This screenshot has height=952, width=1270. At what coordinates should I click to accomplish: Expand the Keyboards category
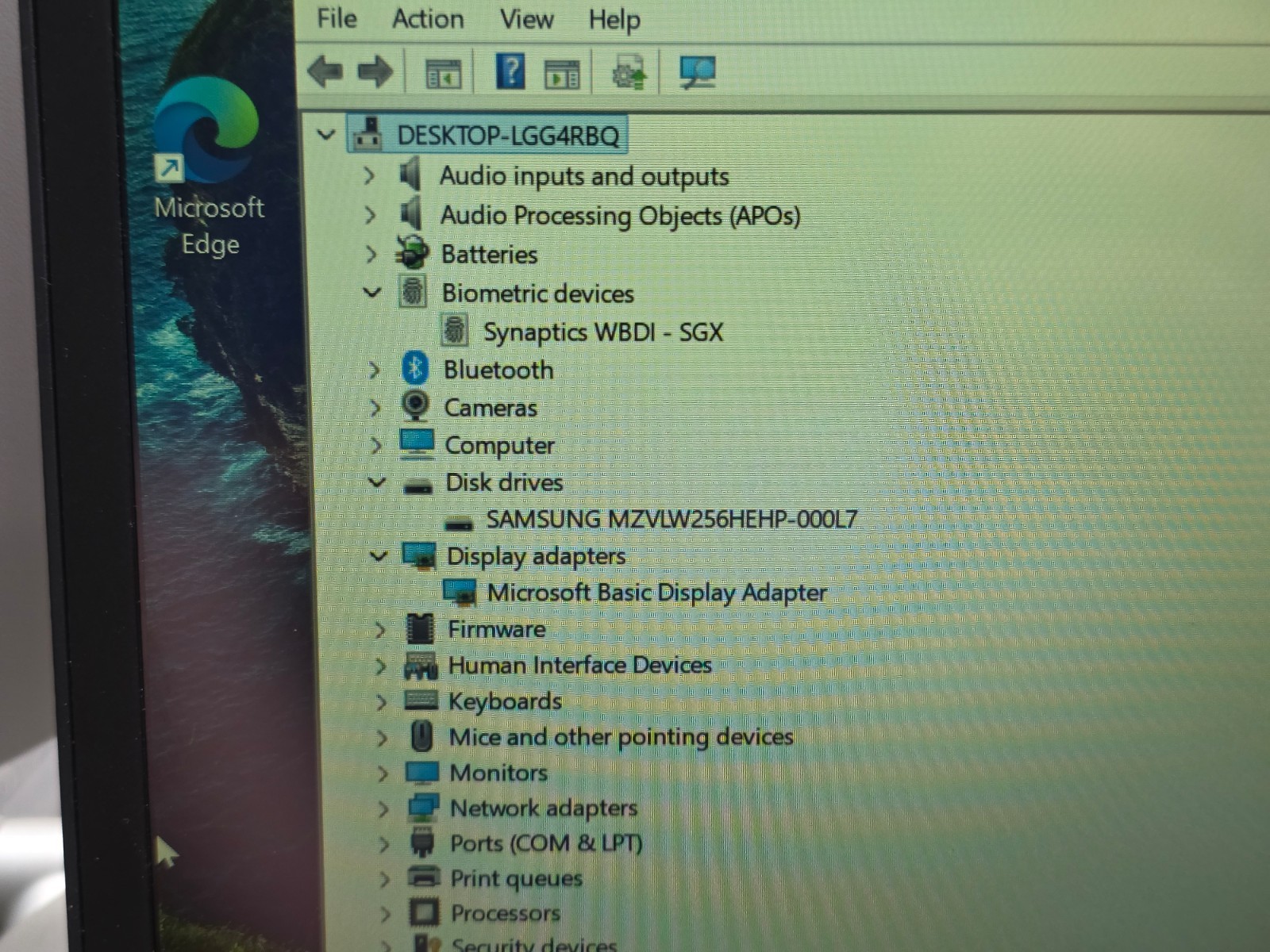coord(381,702)
